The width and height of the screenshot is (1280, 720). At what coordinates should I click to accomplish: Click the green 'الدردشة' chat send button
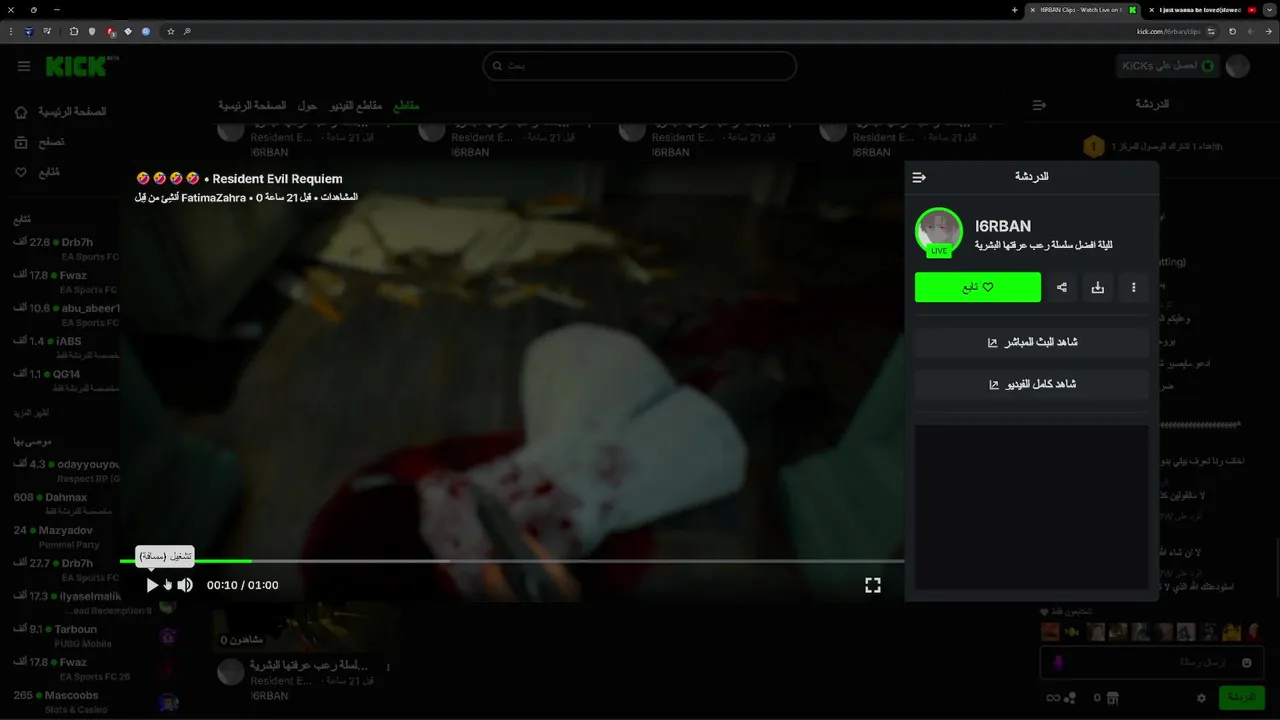[x=1241, y=697]
